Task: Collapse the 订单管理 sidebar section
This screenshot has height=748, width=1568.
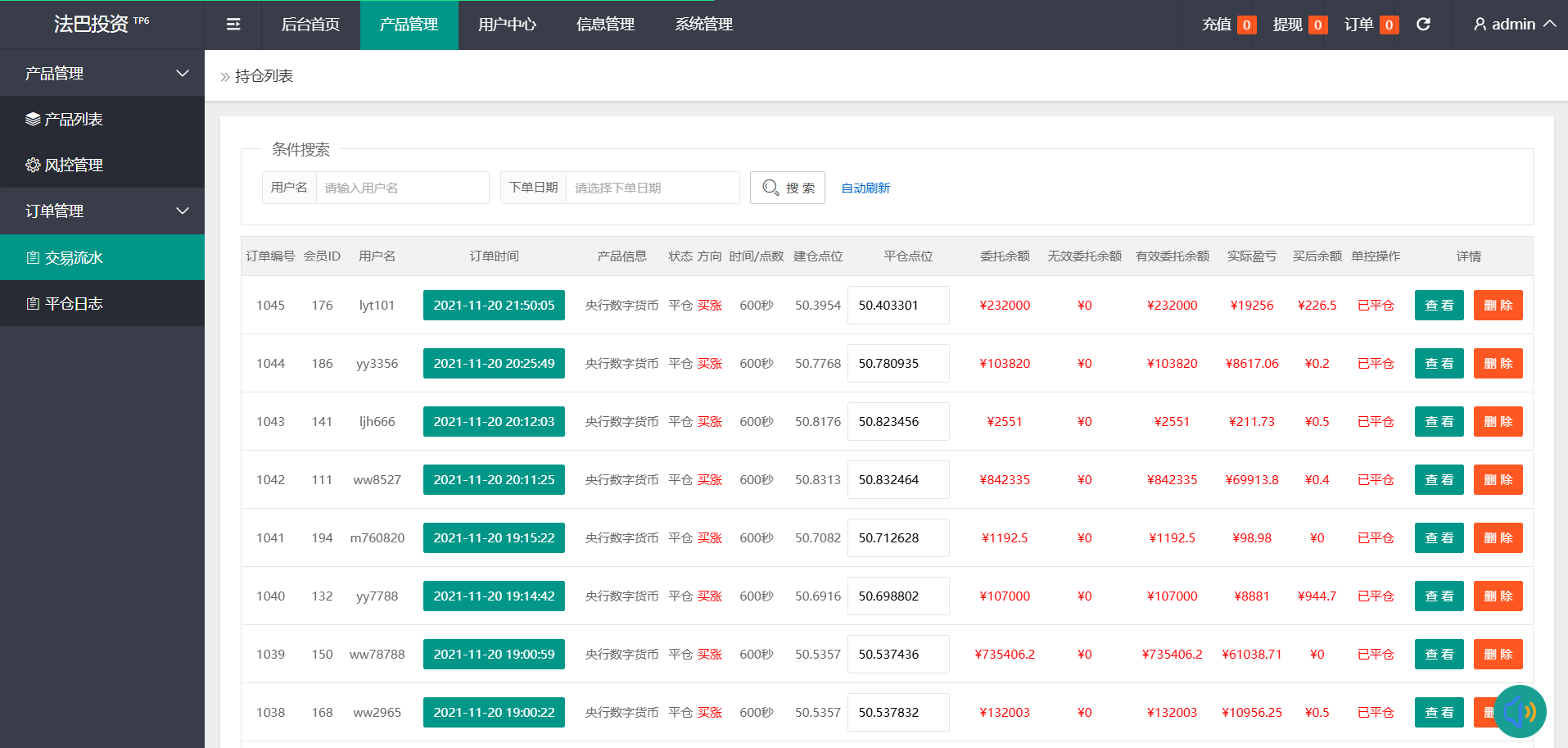Action: coord(102,211)
